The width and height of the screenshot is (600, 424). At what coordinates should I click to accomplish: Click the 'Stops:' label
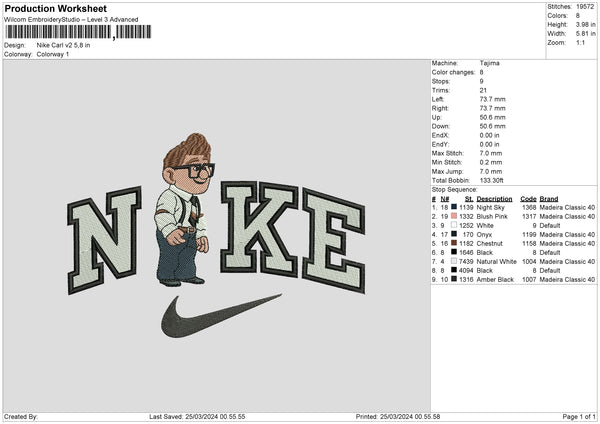(441, 81)
